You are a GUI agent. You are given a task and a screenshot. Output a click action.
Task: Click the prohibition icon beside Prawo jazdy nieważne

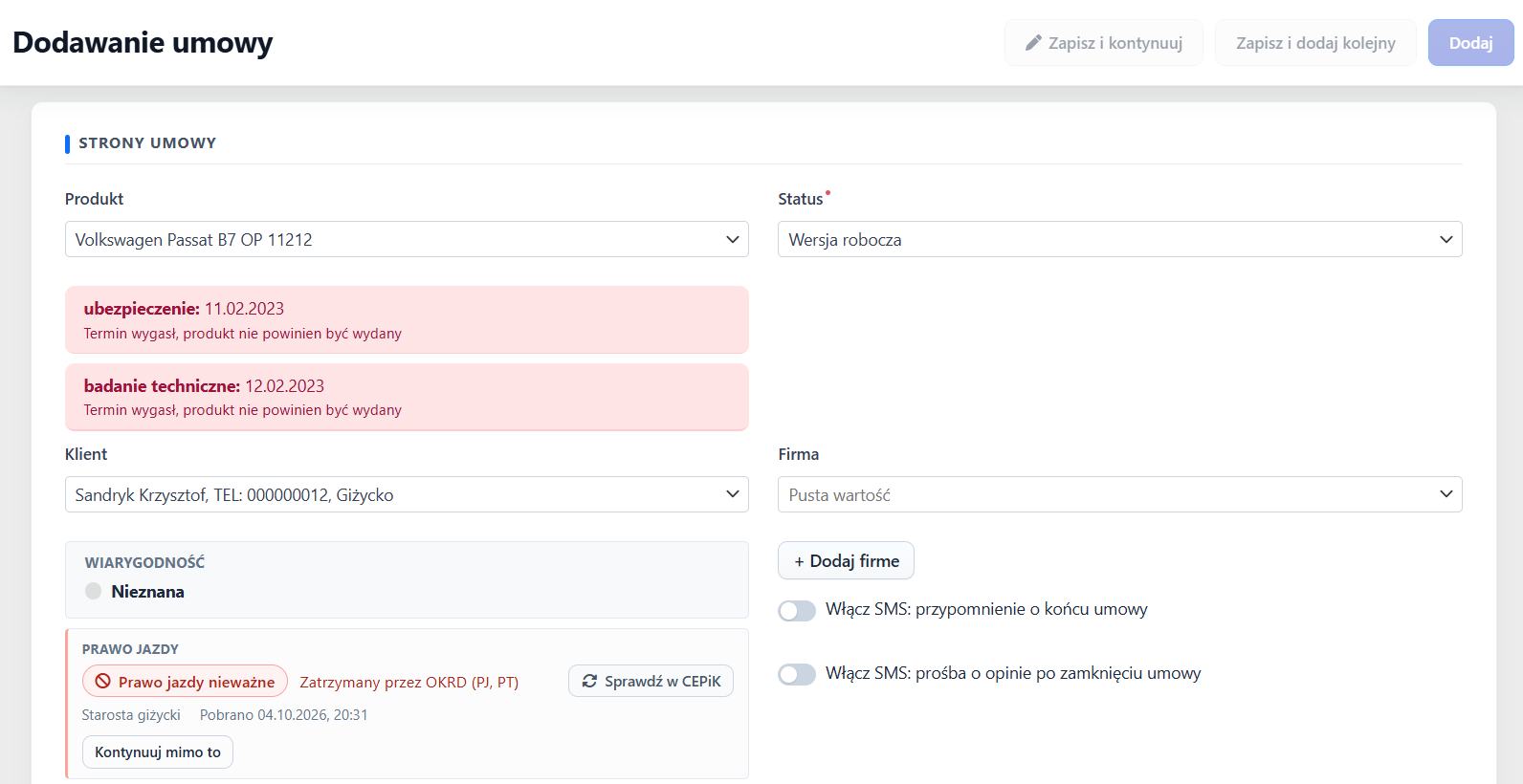pyautogui.click(x=103, y=682)
